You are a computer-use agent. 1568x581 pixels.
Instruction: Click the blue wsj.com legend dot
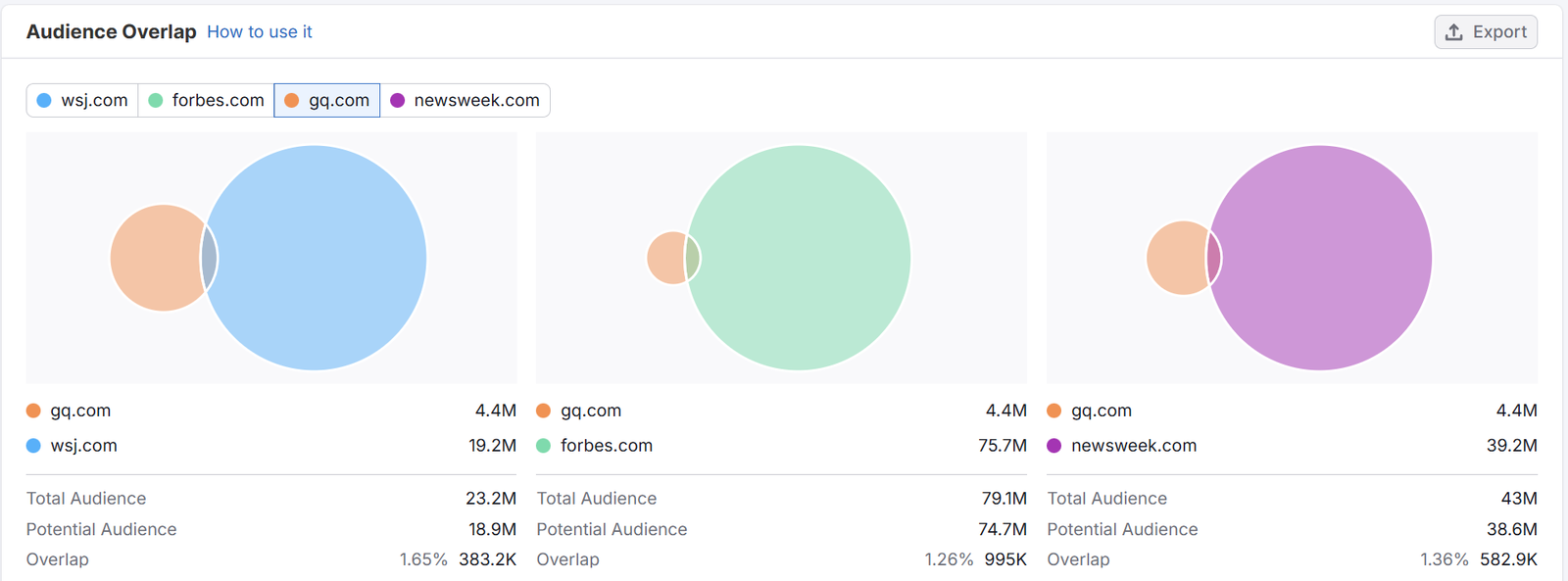[33, 446]
